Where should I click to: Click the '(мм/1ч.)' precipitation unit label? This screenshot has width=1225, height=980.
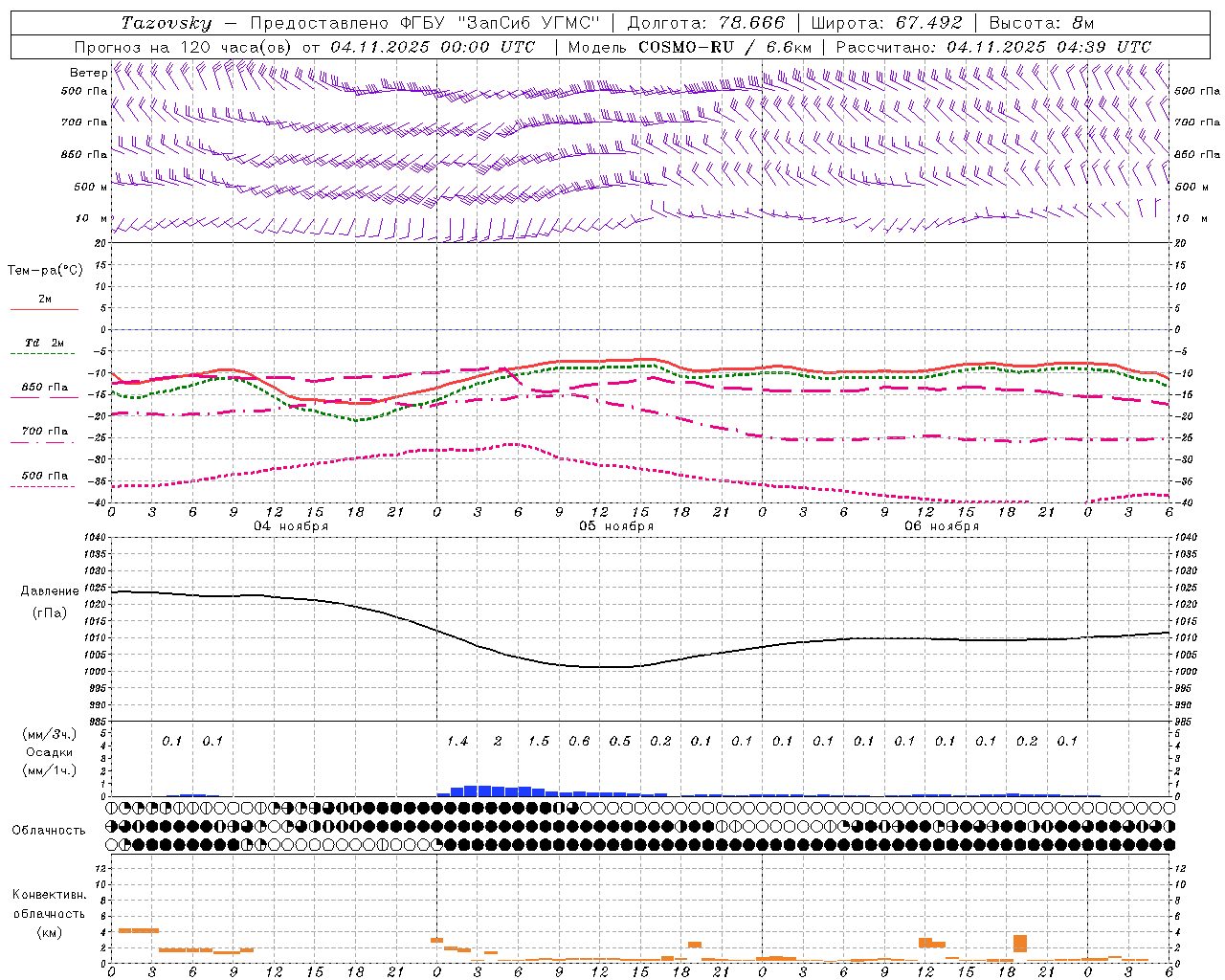coord(50,770)
